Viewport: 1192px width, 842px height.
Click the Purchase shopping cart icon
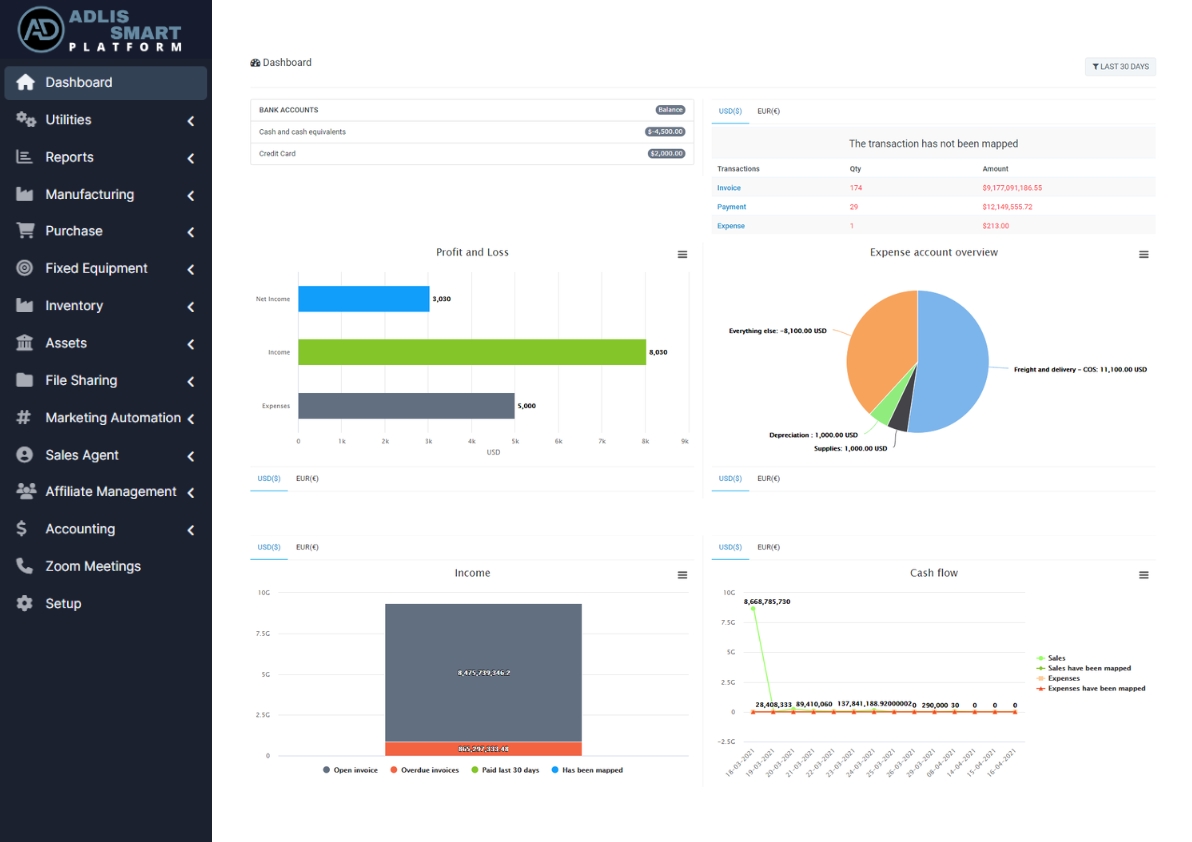click(x=25, y=231)
